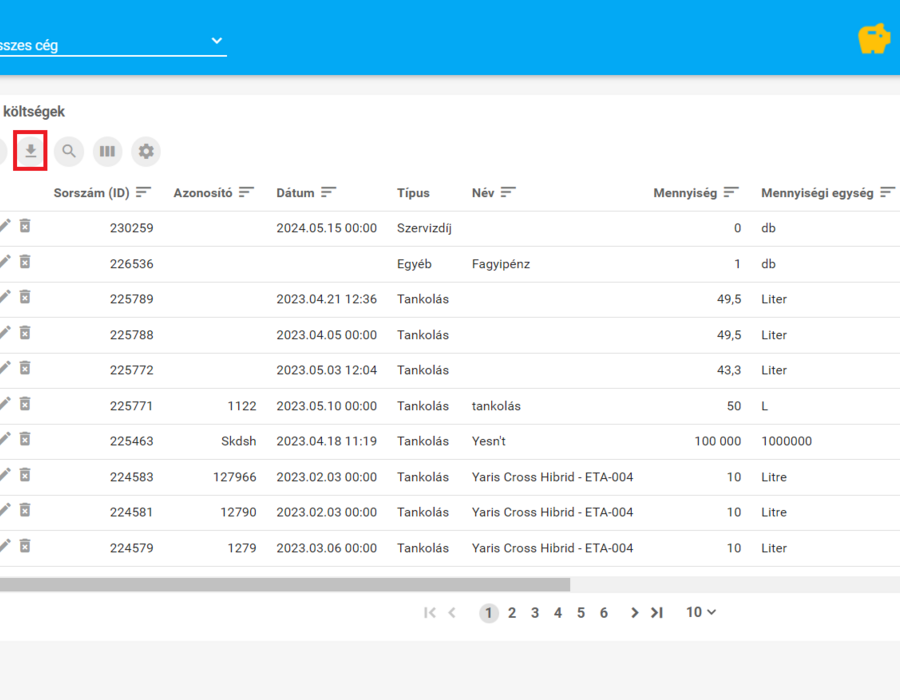The image size is (900, 700).
Task: Delete the row with ID 225463
Action: 25,440
